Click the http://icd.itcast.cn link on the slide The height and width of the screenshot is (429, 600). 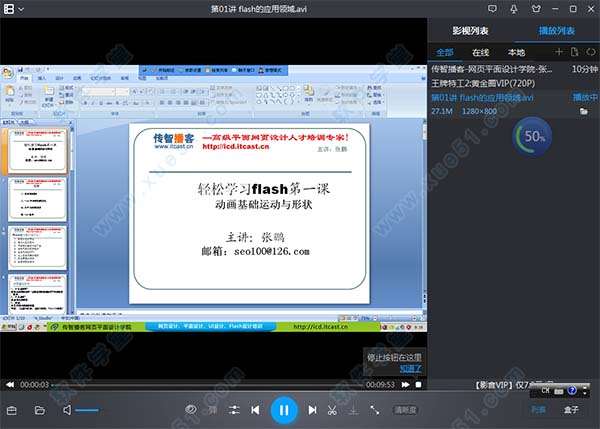(x=236, y=147)
